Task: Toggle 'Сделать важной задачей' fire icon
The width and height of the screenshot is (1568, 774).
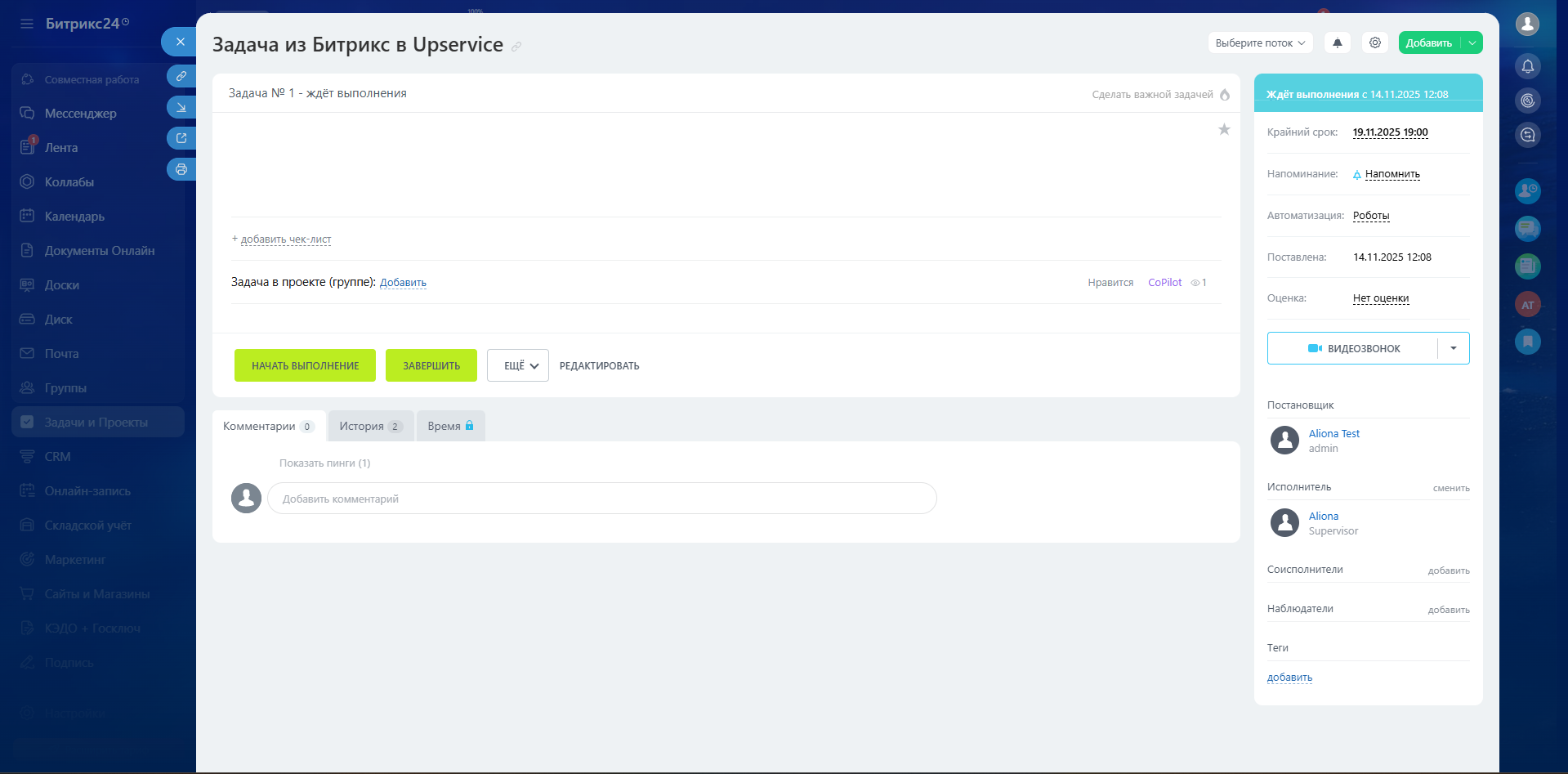Action: point(1225,95)
